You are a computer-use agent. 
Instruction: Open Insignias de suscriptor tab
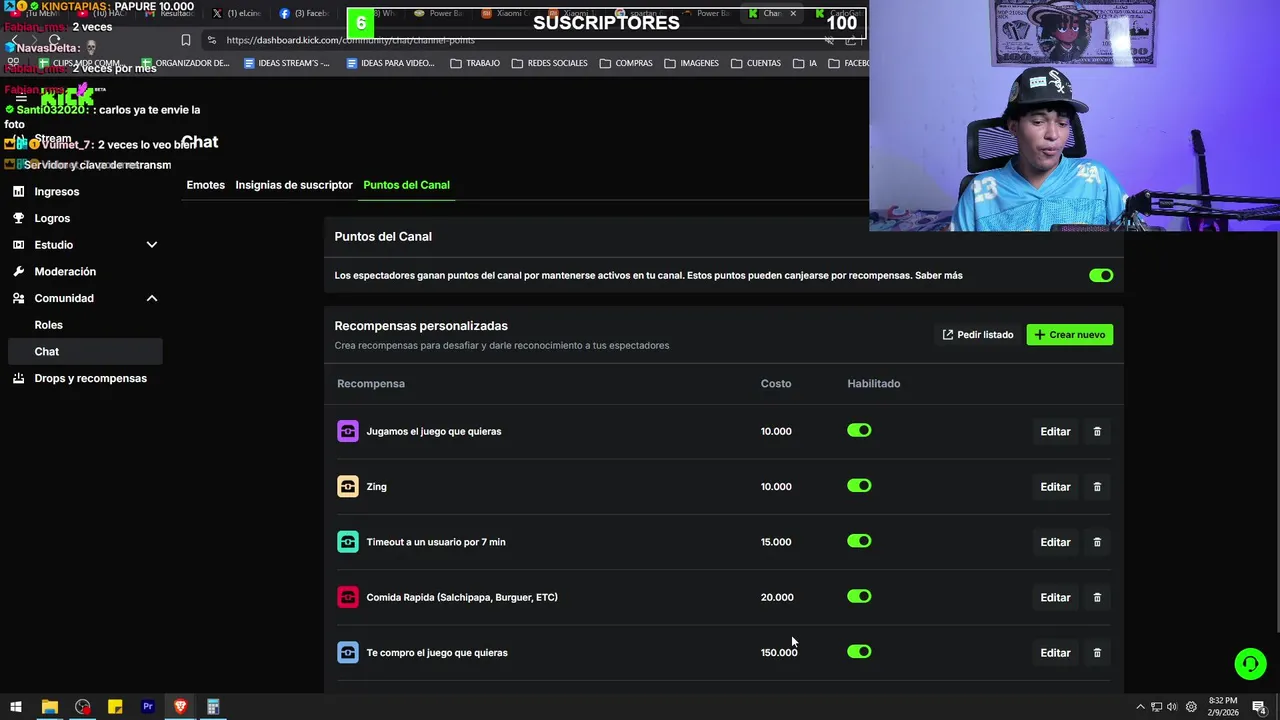[x=294, y=185]
